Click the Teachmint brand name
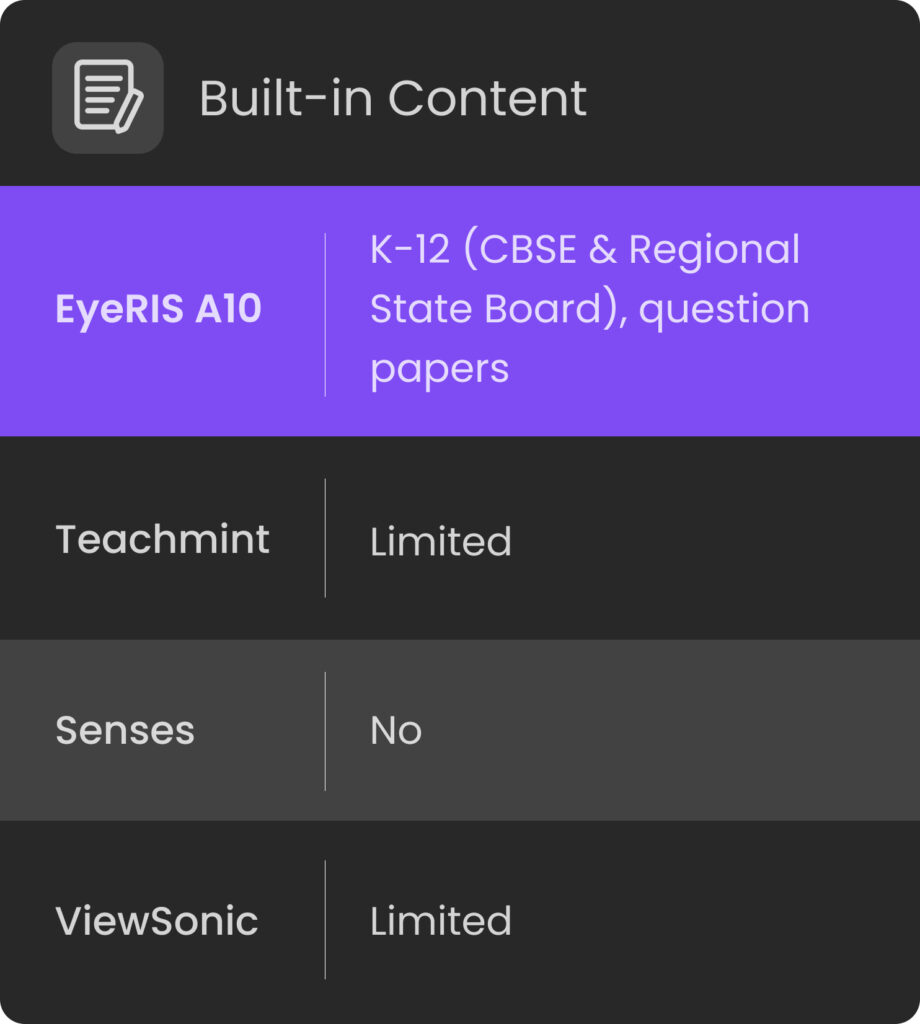Viewport: 920px width, 1024px height. tap(162, 540)
